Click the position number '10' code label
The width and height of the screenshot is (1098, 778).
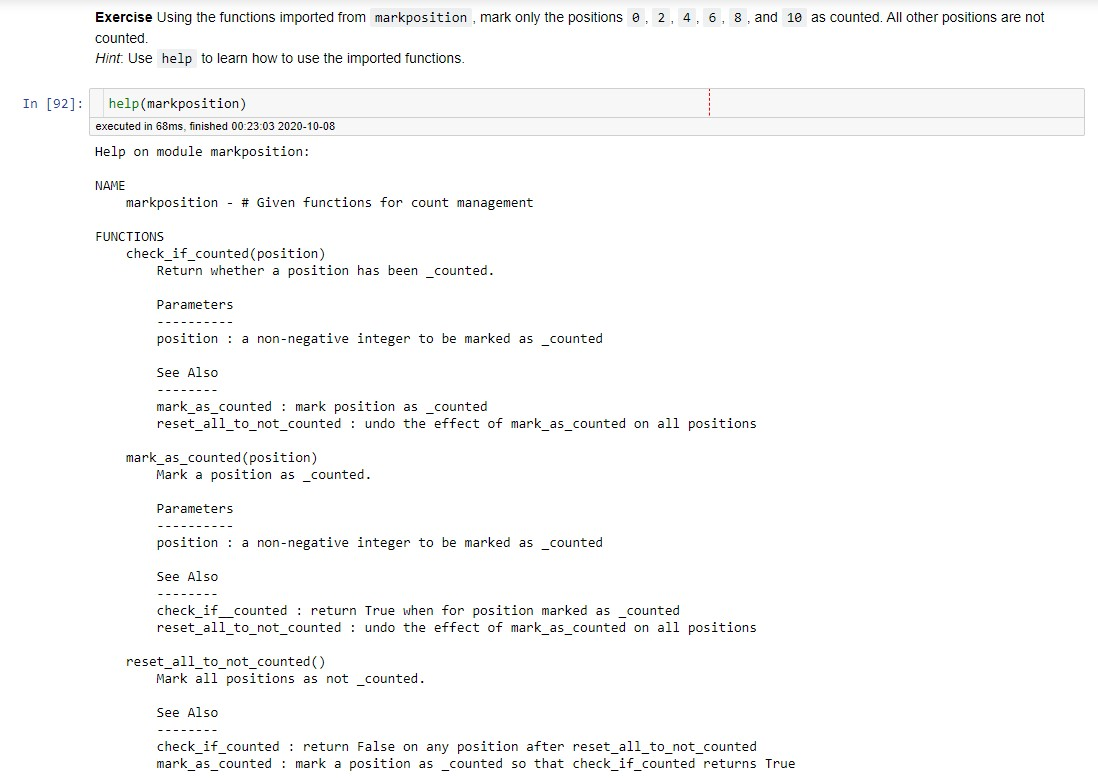794,18
